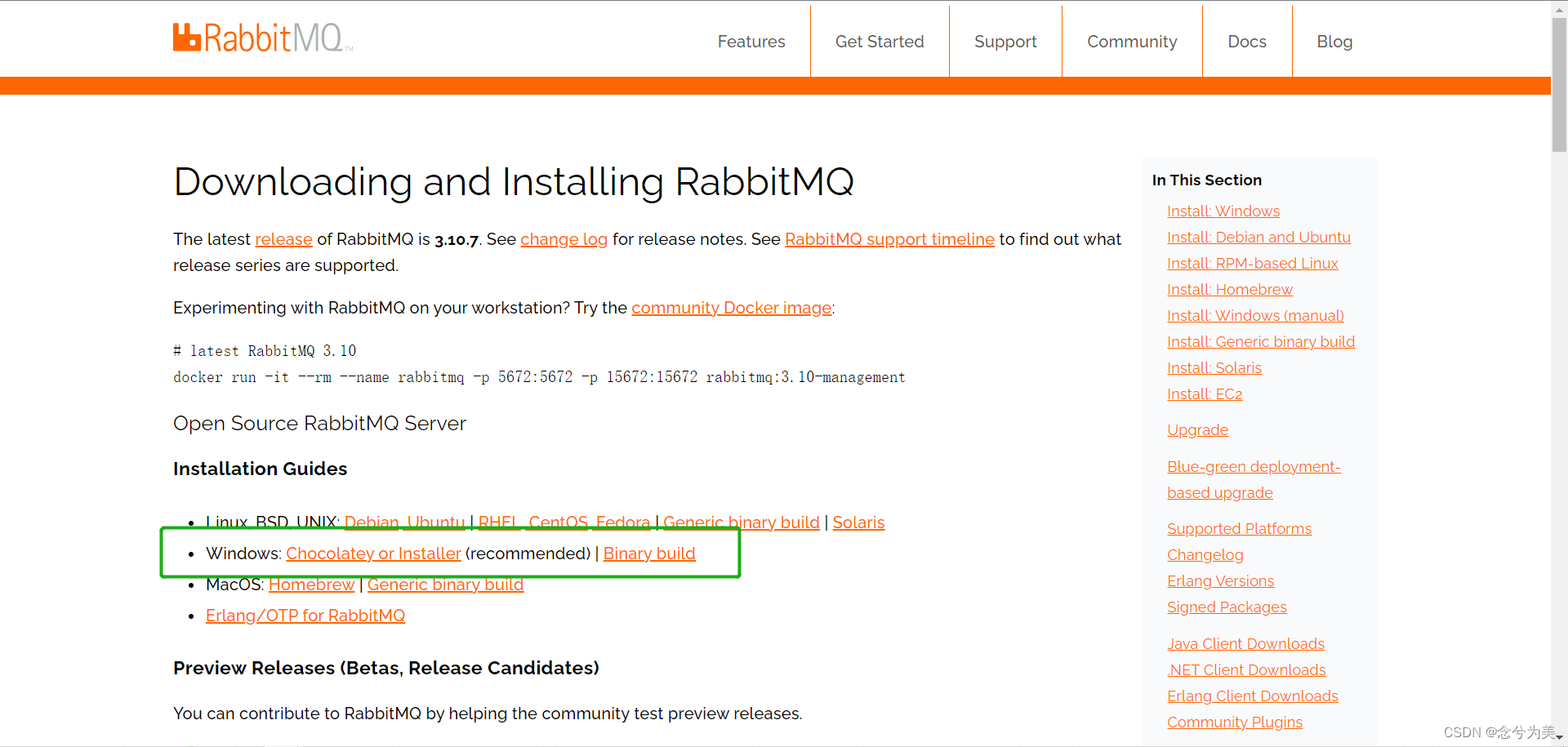Open MacOS 'Generic binary build' link
This screenshot has height=747, width=1568.
coord(445,585)
